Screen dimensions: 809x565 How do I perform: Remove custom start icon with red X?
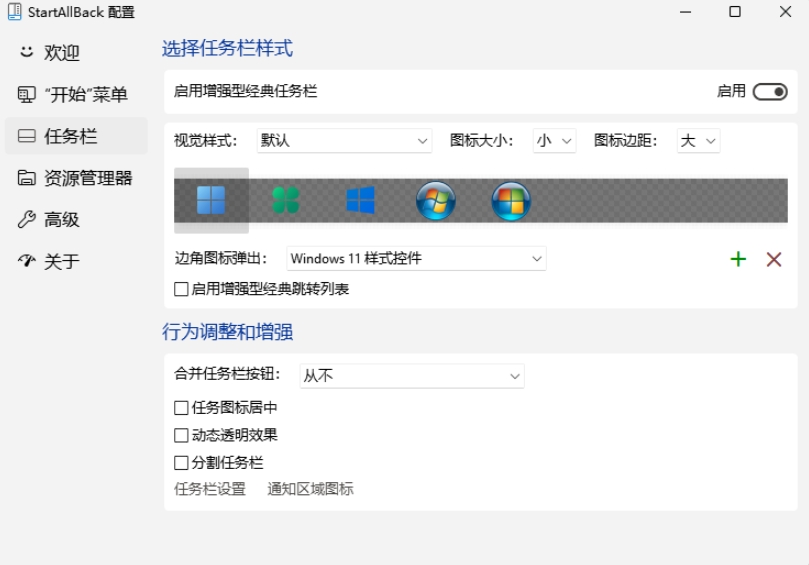pyautogui.click(x=774, y=259)
